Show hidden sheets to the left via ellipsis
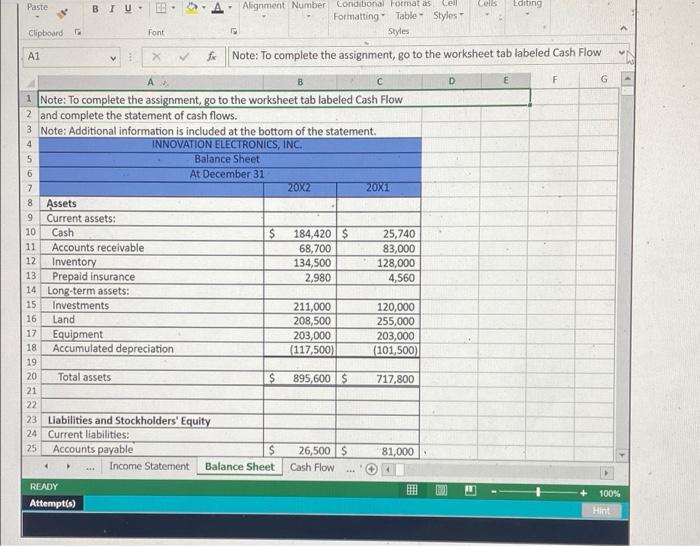 click(x=91, y=468)
